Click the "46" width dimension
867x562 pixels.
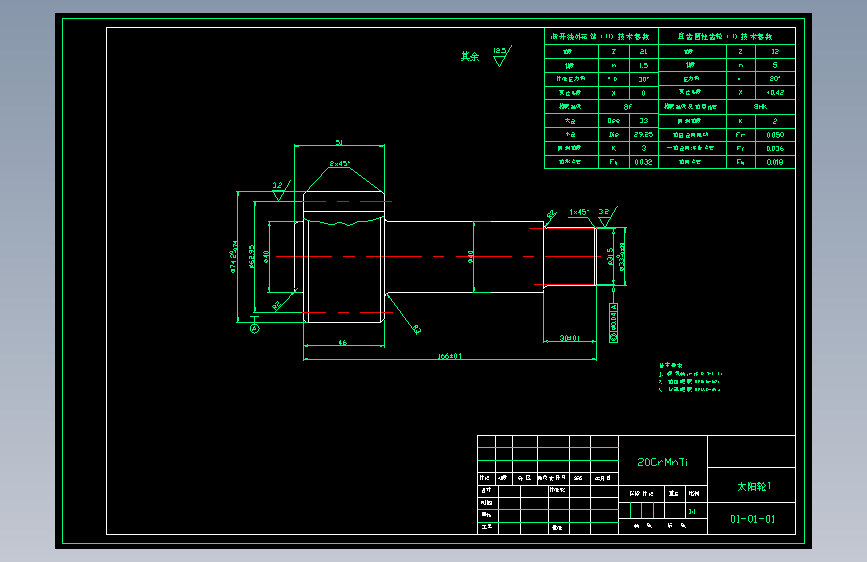[x=343, y=342]
